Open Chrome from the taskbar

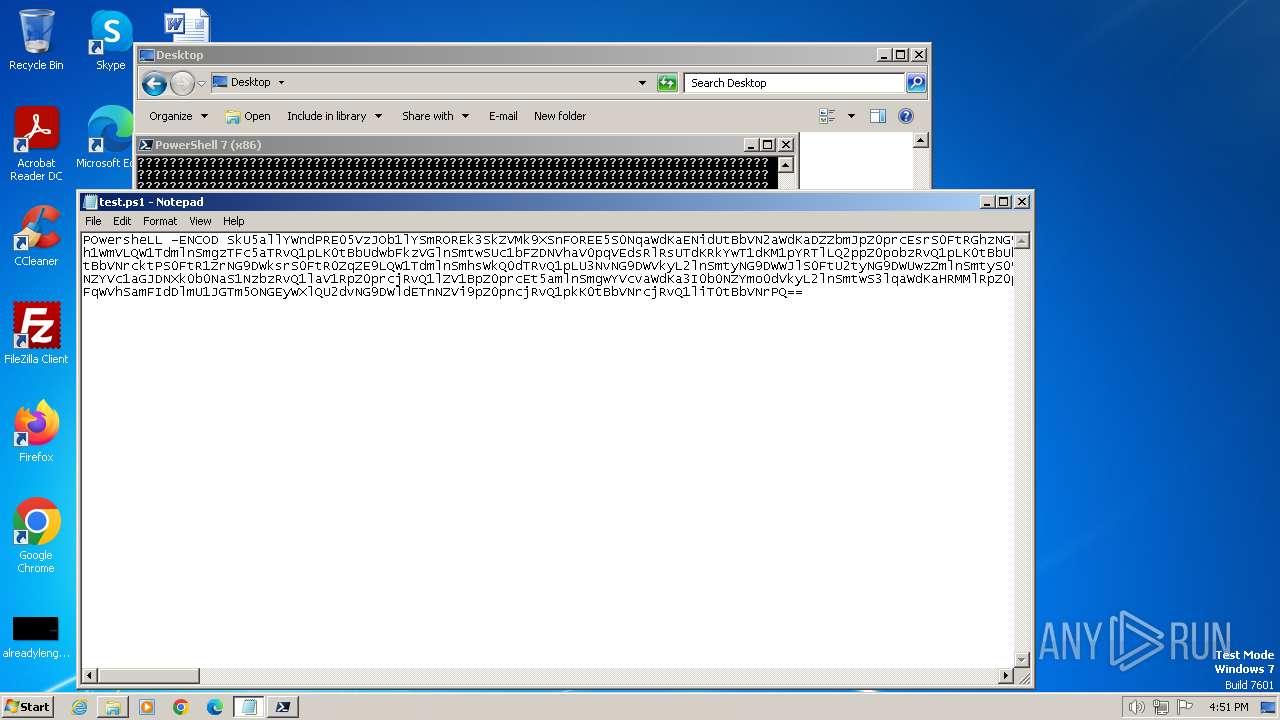point(181,707)
